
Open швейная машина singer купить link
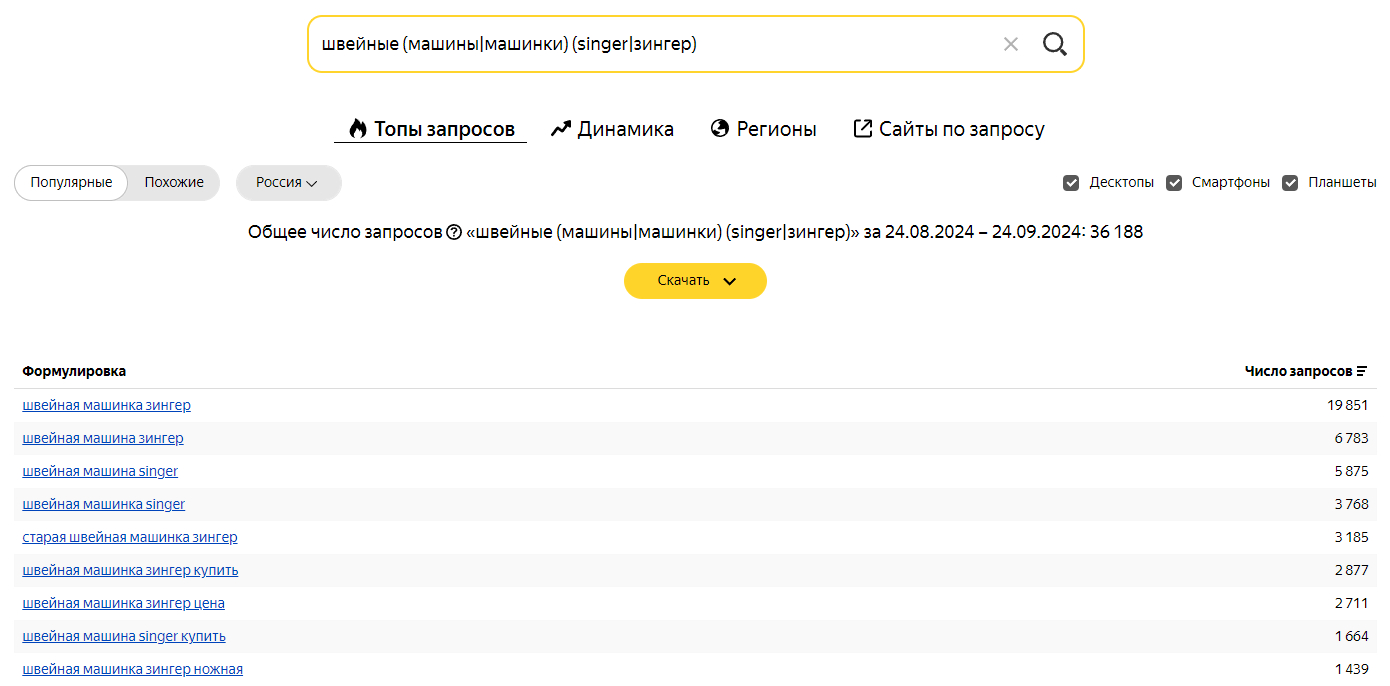(124, 636)
